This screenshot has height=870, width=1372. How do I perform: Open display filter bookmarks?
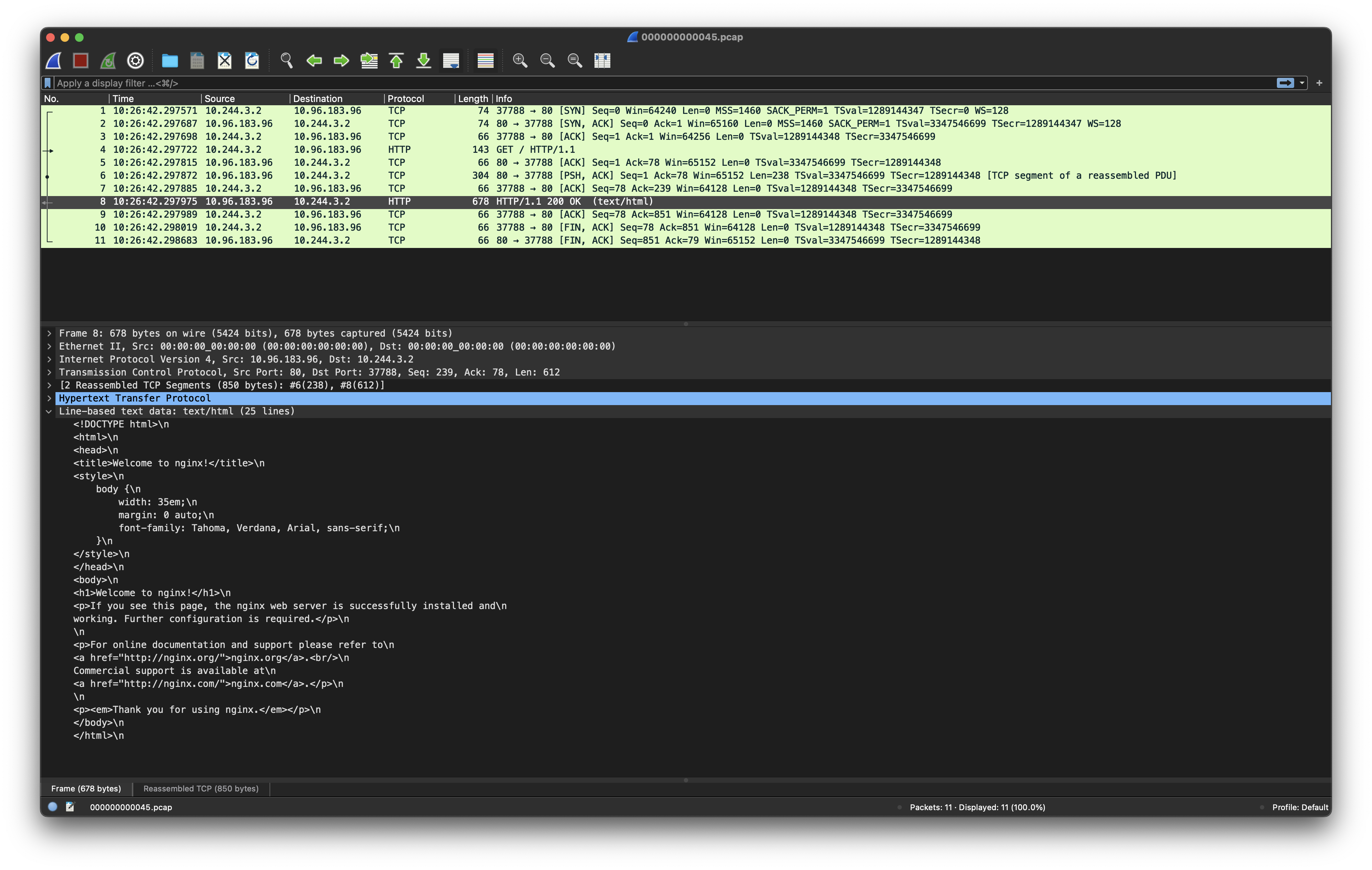coord(48,83)
